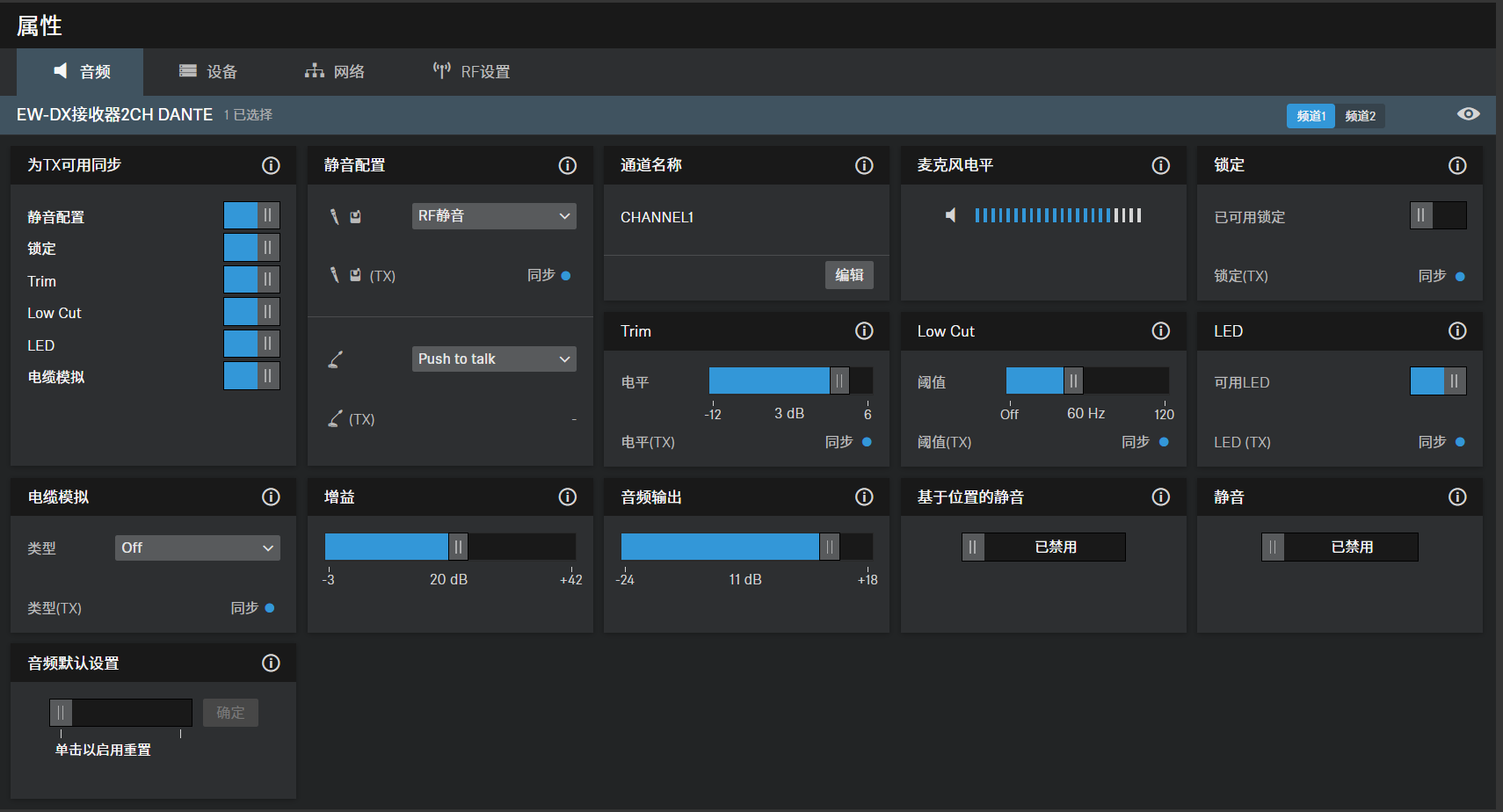The image size is (1503, 812).
Task: Disable the 可用LED toggle
Action: pyautogui.click(x=1438, y=381)
